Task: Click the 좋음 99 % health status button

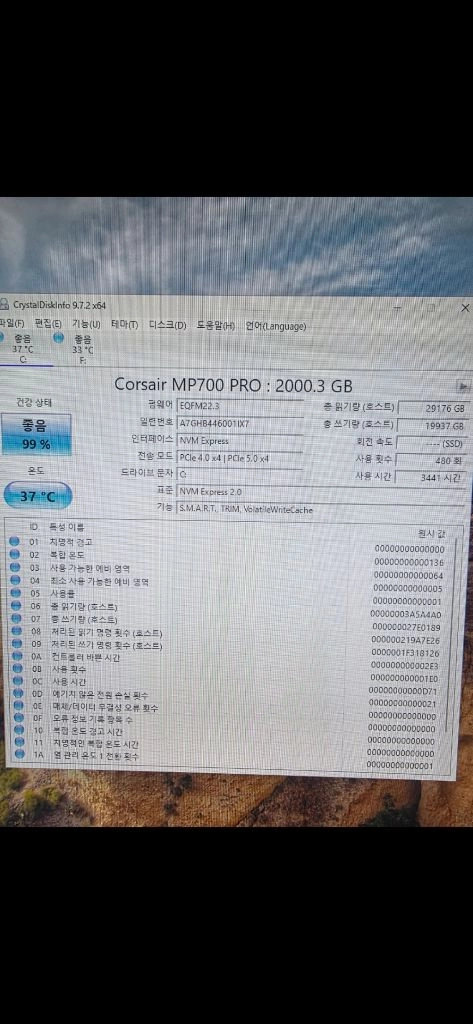Action: point(37,435)
